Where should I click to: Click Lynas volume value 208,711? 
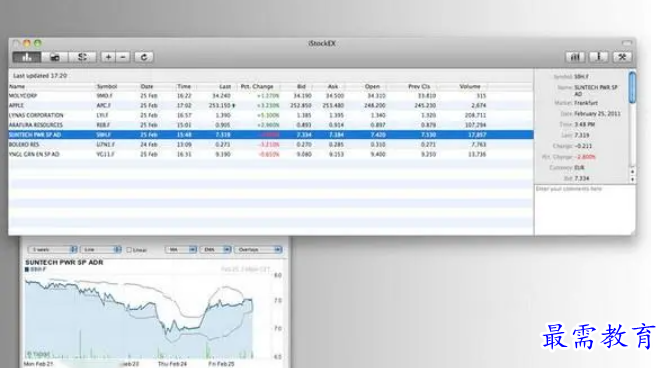click(475, 115)
